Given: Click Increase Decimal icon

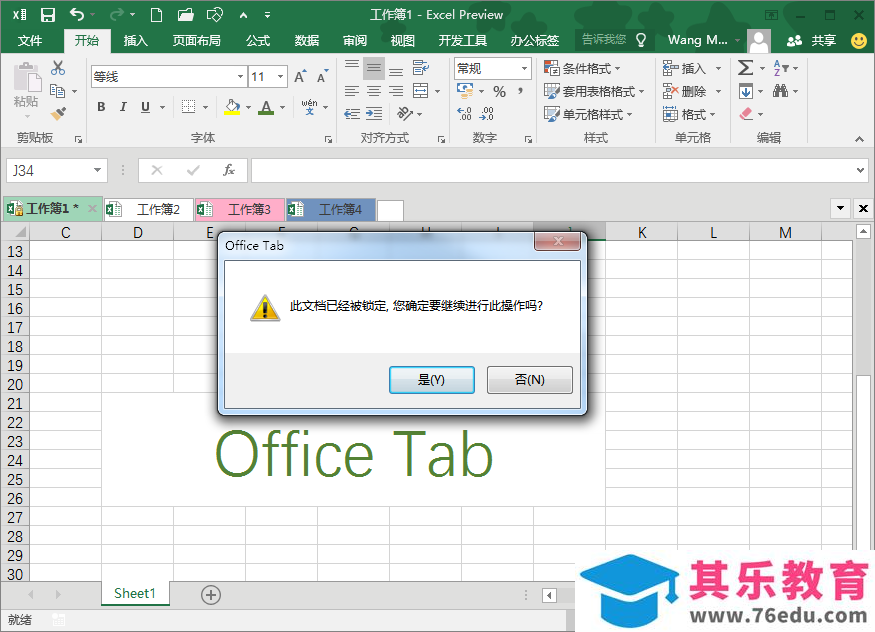Looking at the screenshot, I should [464, 114].
